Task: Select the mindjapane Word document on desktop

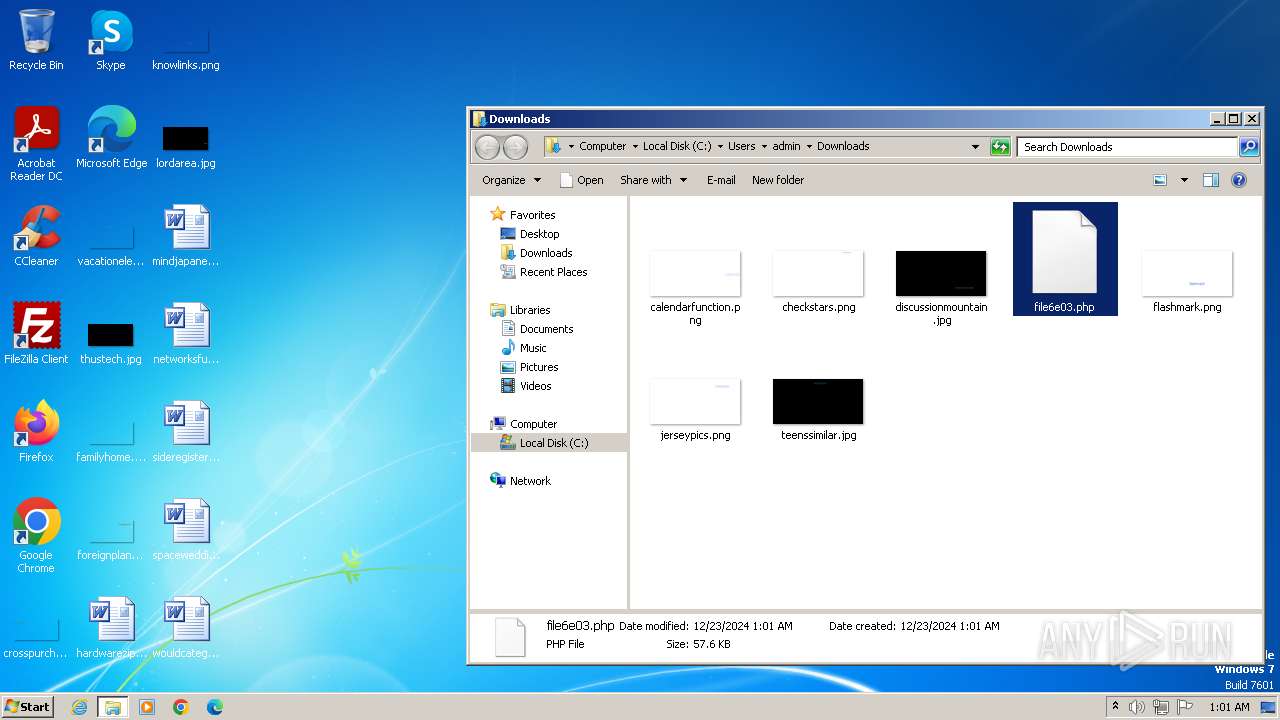Action: coord(185,236)
